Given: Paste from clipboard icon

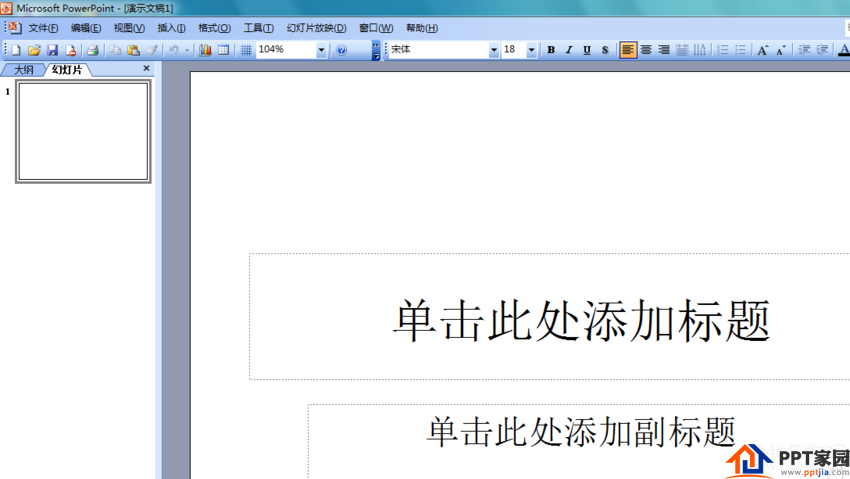Looking at the screenshot, I should (x=133, y=50).
